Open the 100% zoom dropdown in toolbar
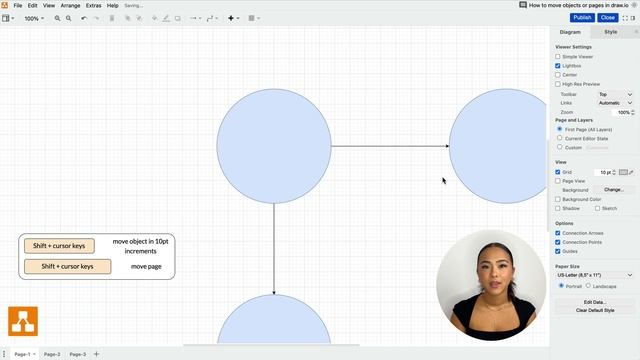 point(34,18)
